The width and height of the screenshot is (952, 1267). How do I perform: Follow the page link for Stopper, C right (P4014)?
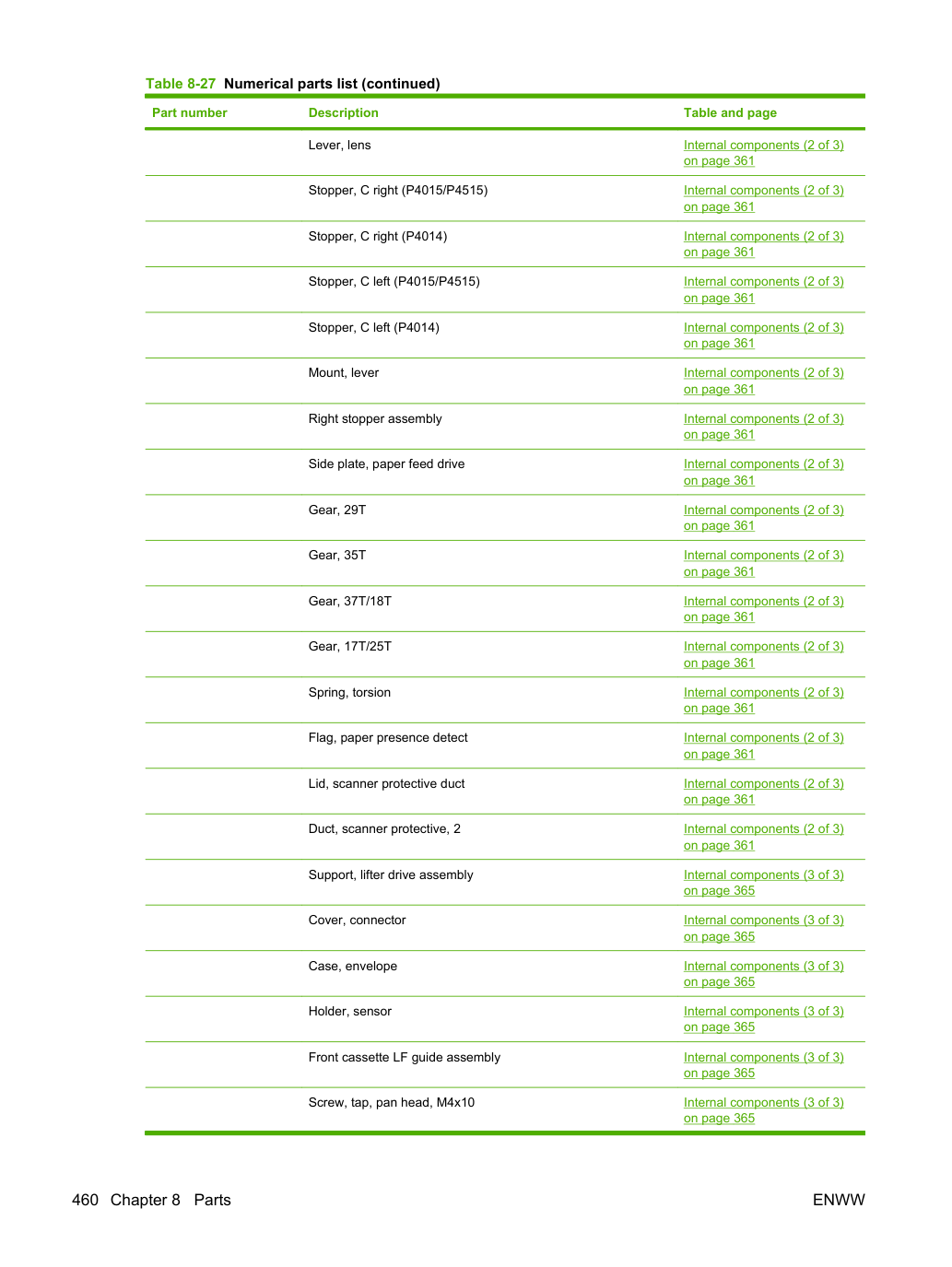(763, 244)
